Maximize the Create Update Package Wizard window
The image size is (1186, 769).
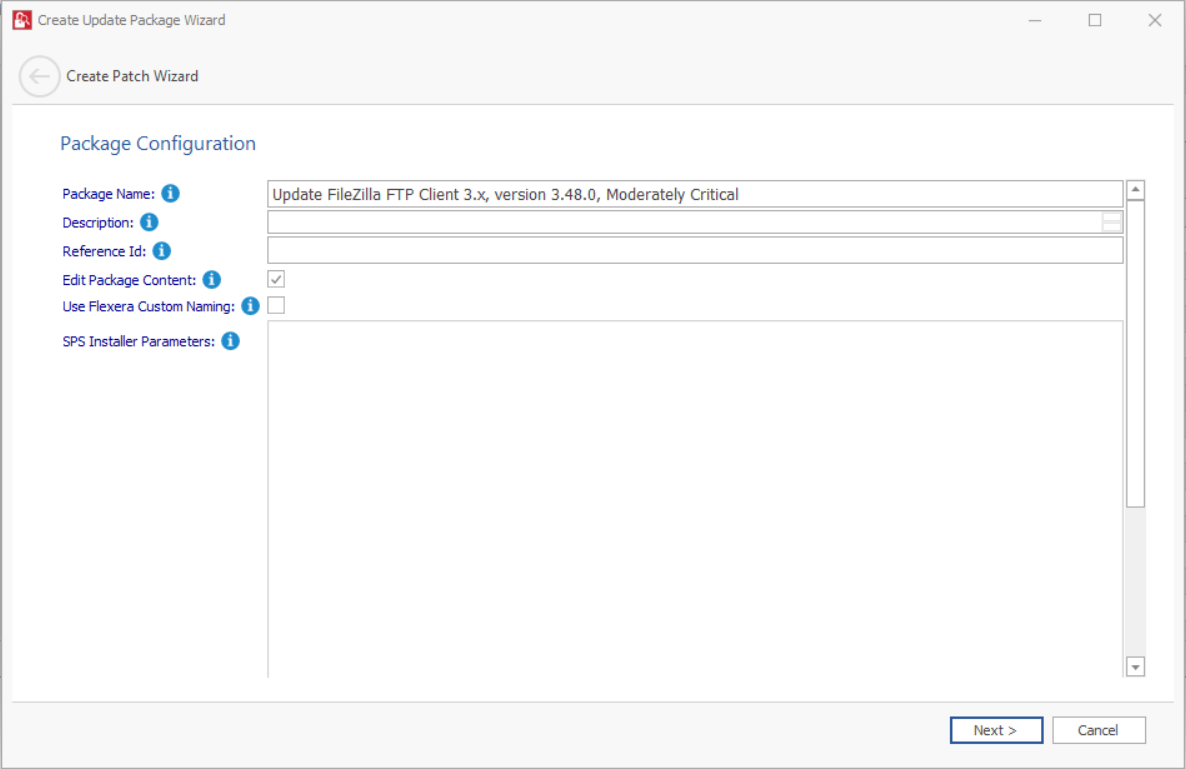pyautogui.click(x=1095, y=20)
